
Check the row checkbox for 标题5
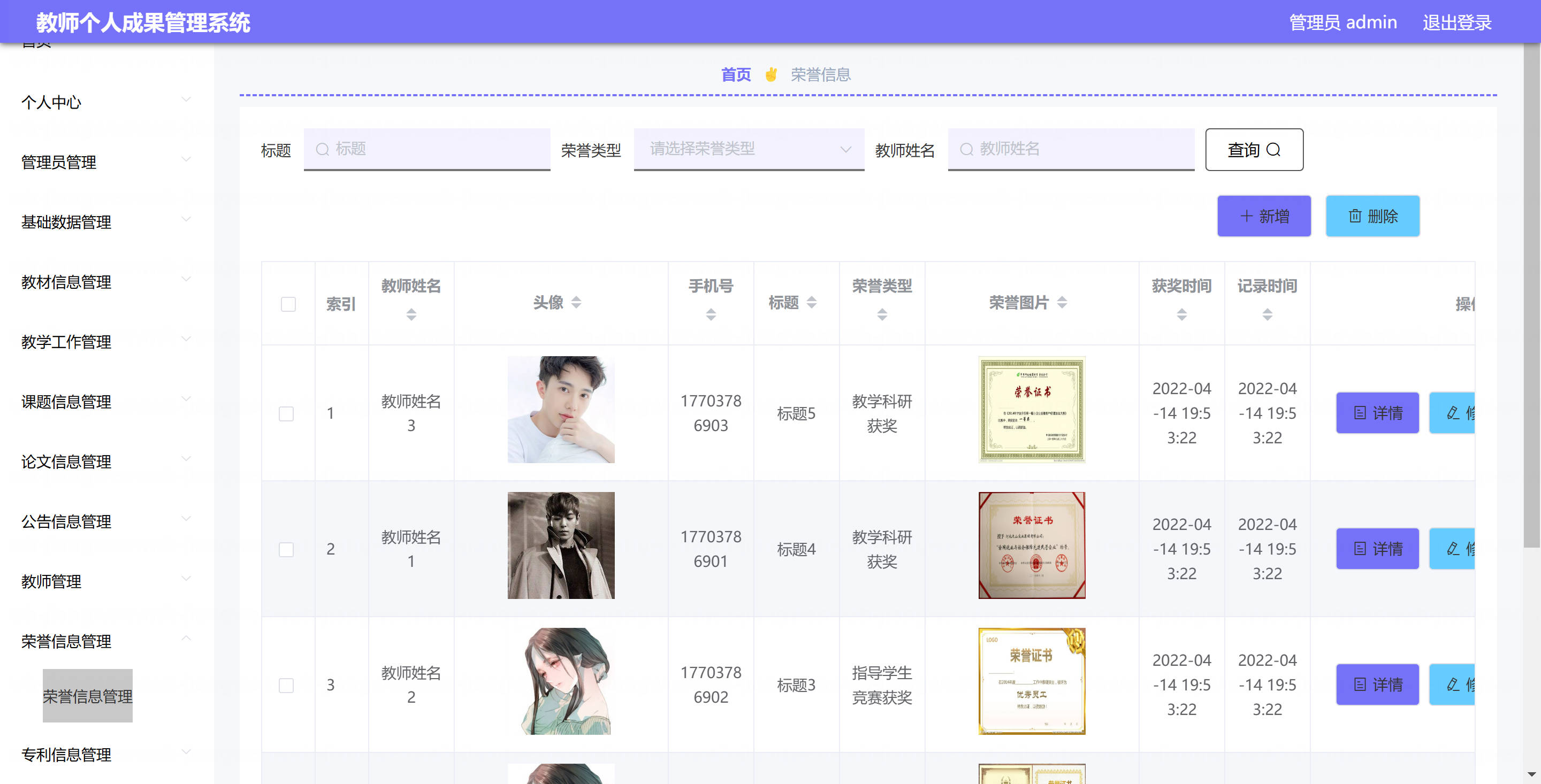pos(287,414)
